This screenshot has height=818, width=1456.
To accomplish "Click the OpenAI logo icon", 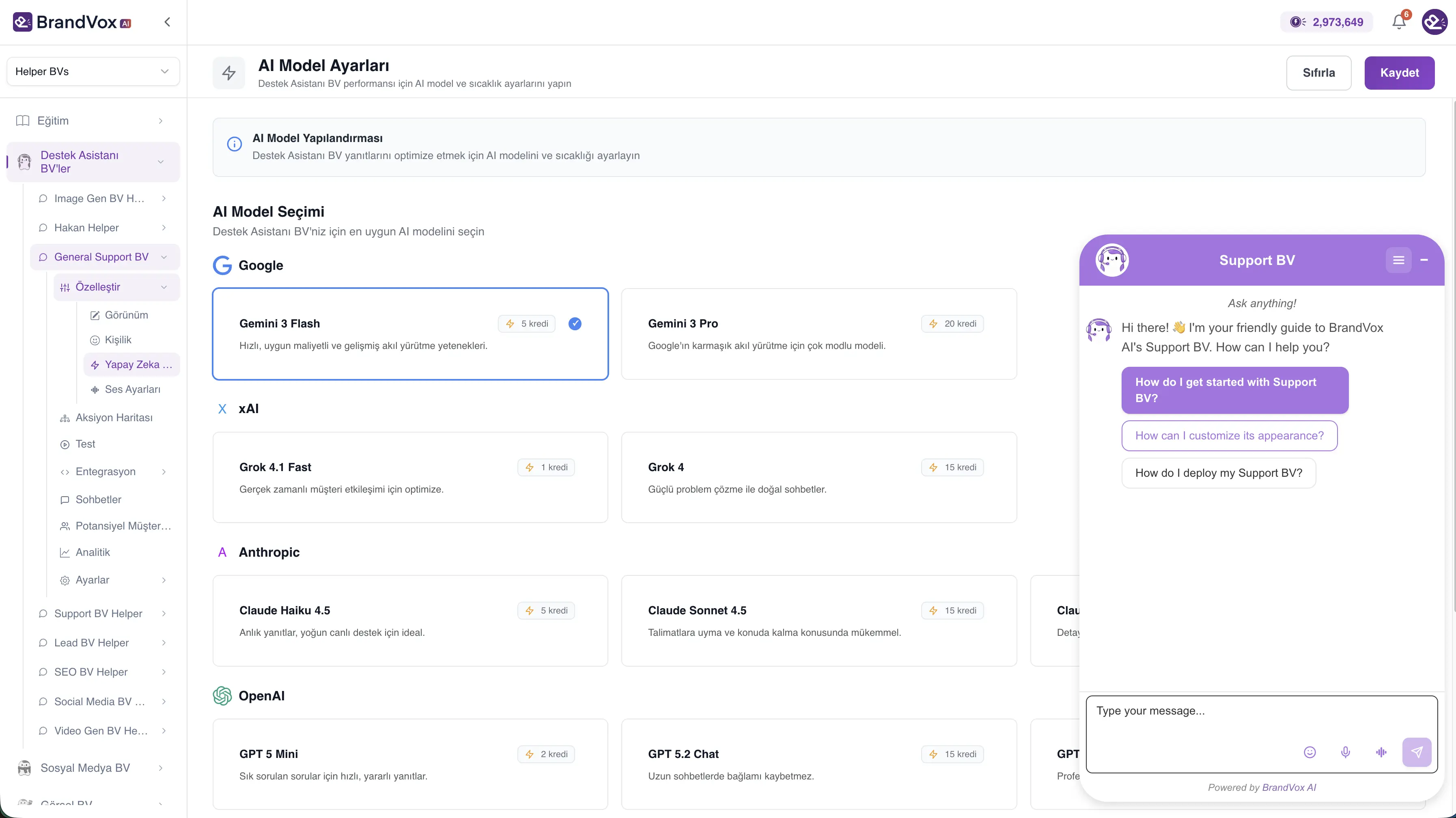I will coord(222,696).
